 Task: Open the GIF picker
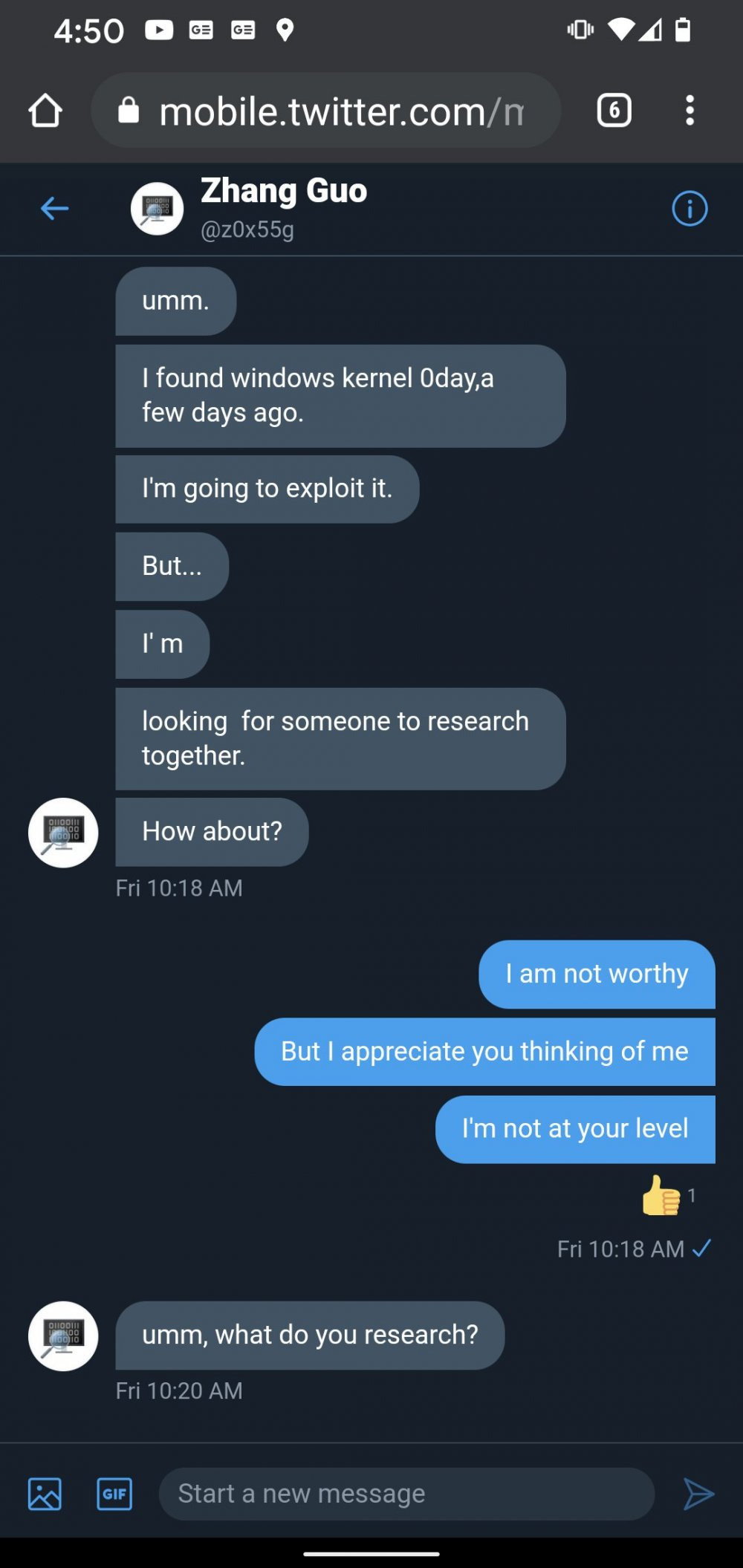114,1493
